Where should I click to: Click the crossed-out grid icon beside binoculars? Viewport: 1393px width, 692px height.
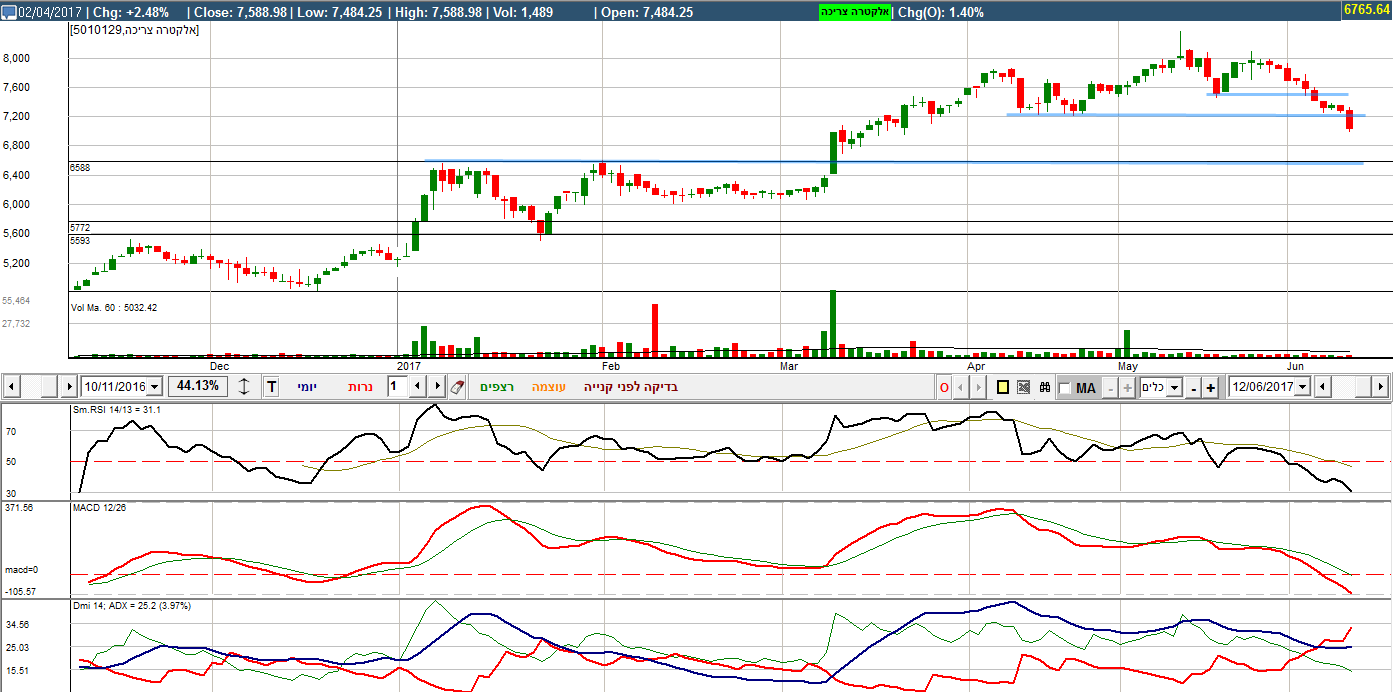coord(1024,387)
